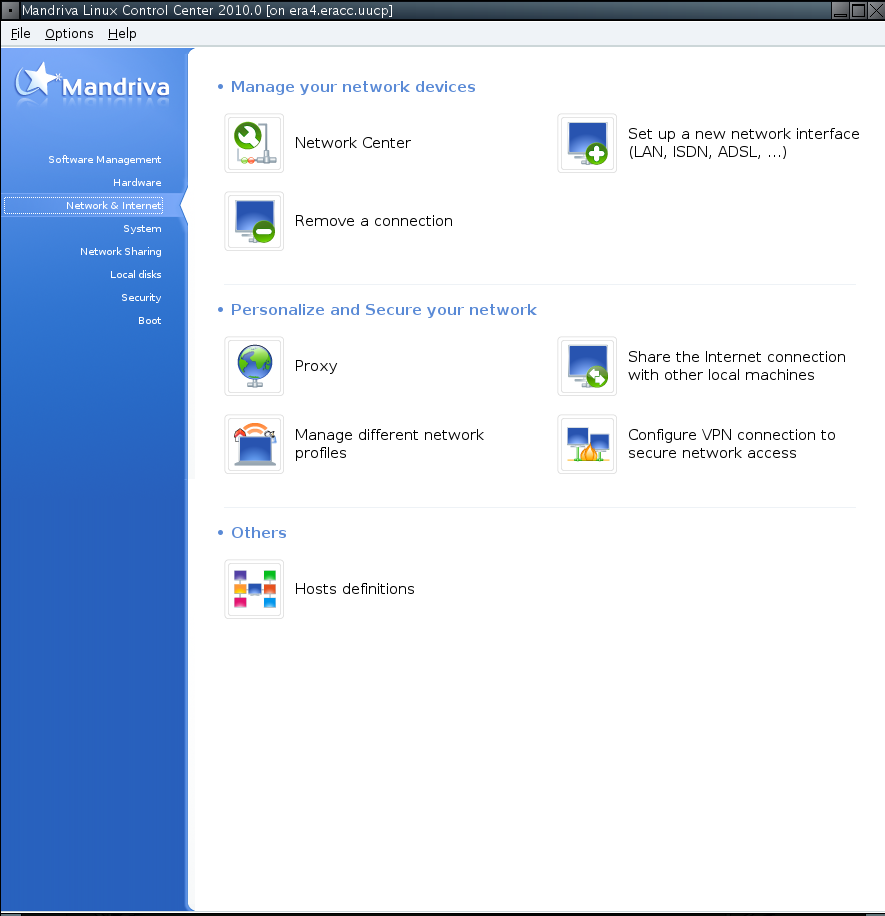Click the 'Hosts definitions' label

pos(355,589)
